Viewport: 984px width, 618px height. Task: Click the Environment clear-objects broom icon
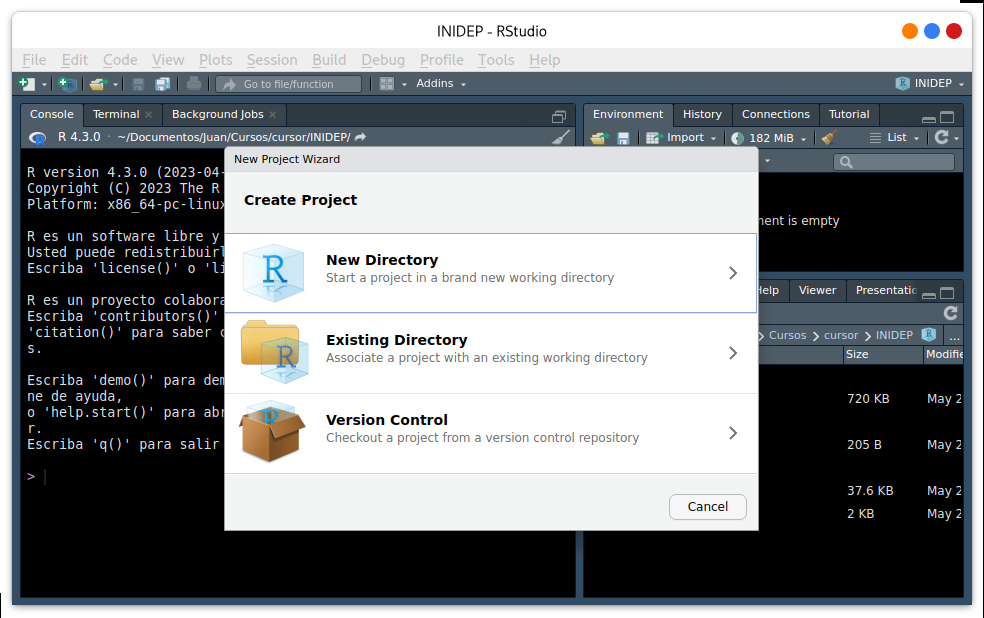point(828,138)
